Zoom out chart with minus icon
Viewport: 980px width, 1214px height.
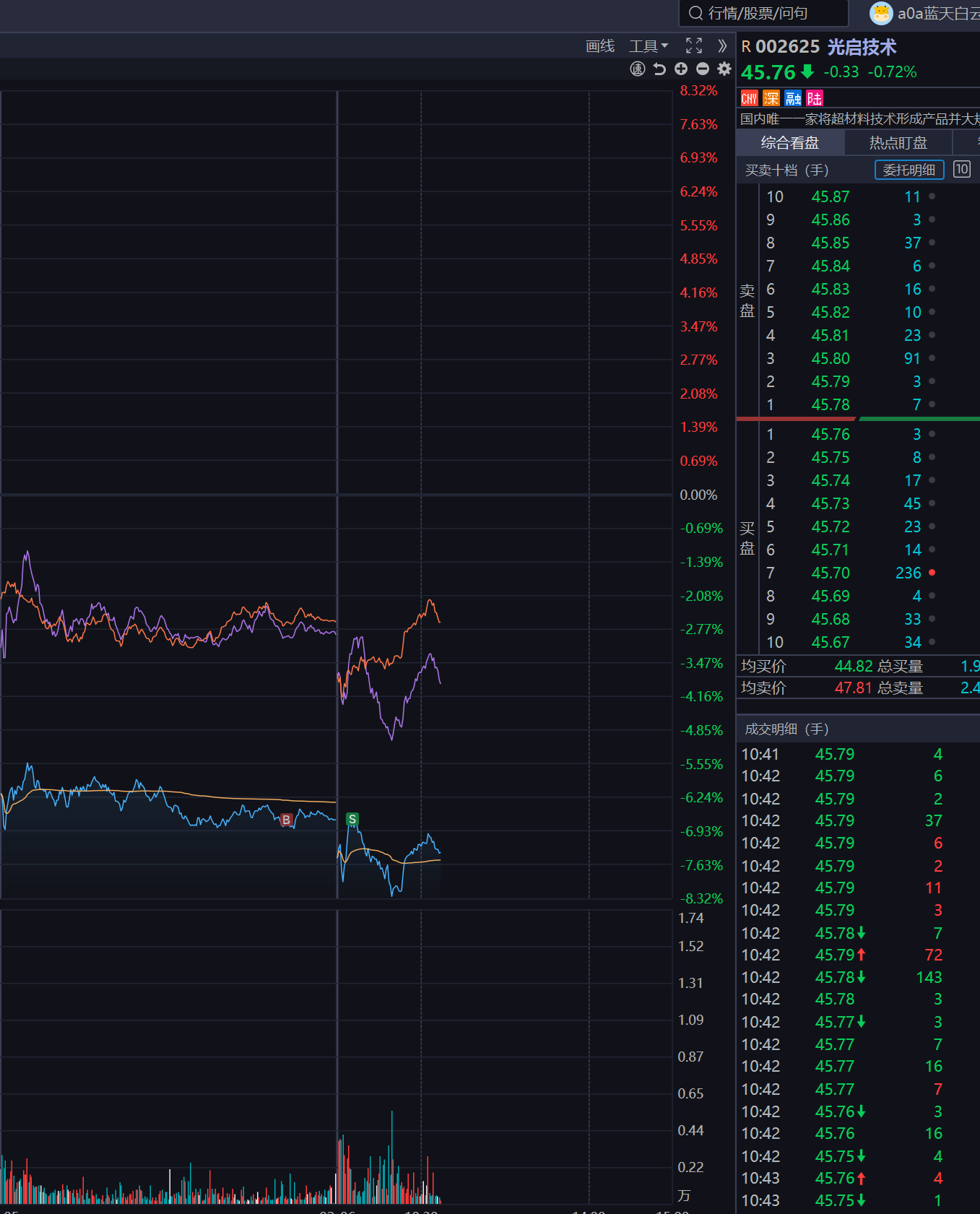(703, 69)
